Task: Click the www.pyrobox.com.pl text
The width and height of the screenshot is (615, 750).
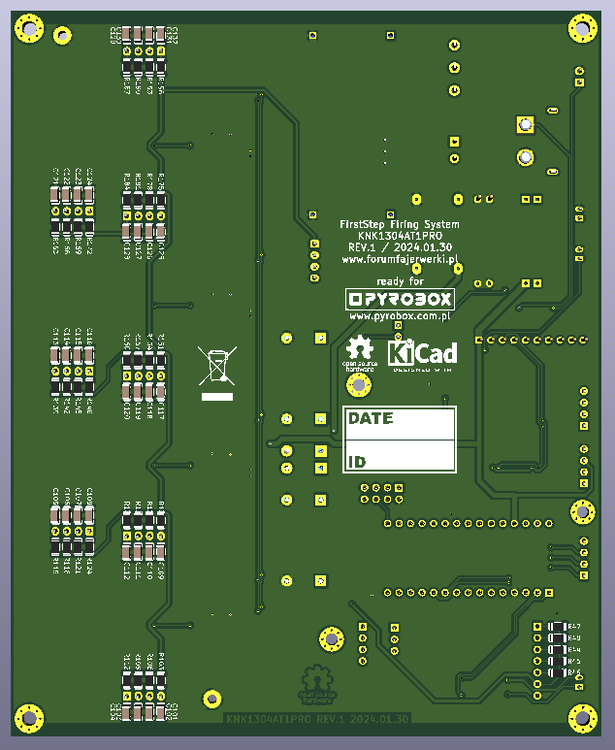Action: click(399, 315)
